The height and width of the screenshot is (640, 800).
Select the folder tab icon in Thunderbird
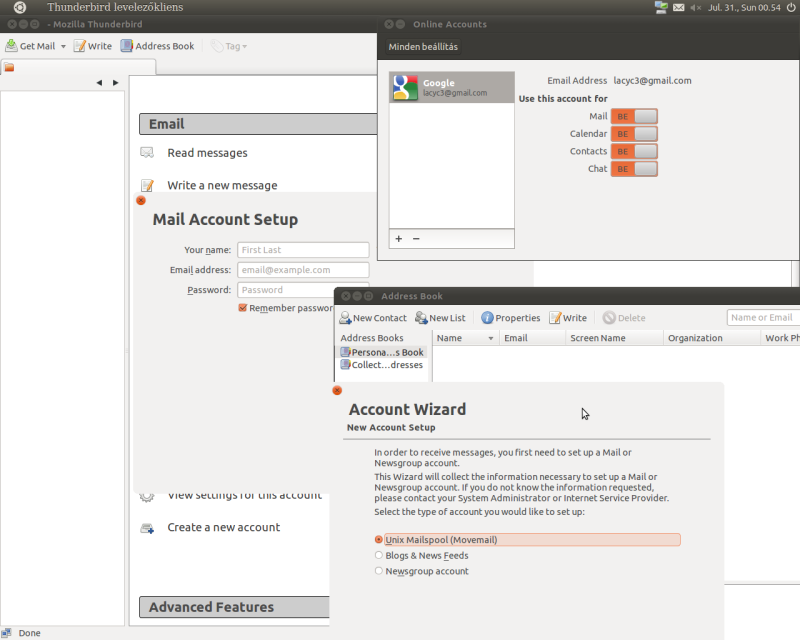coord(9,67)
